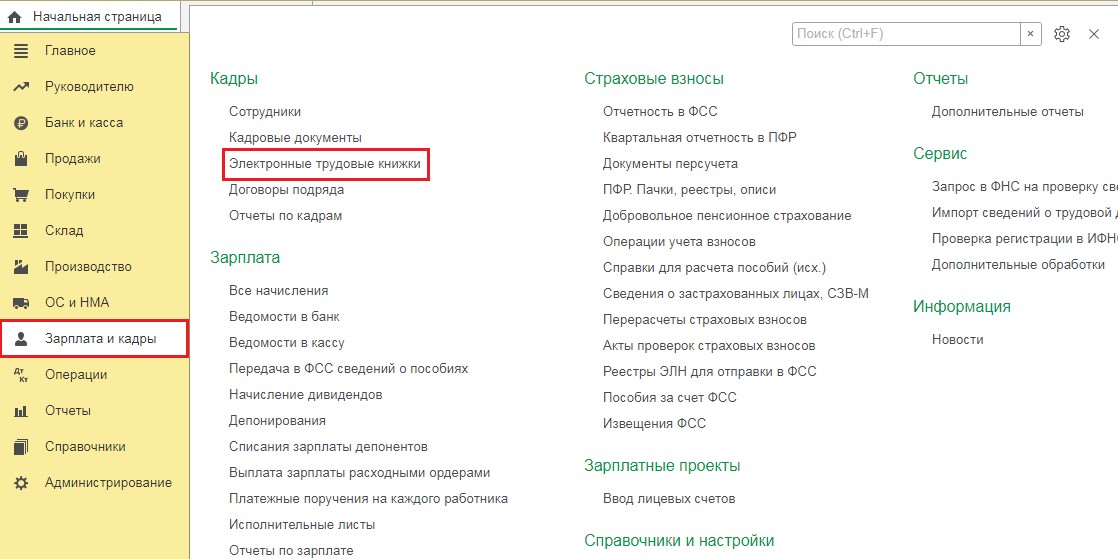1118x559 pixels.
Task: Click the ruble coin icon for Банк и касса
Action: pyautogui.click(x=21, y=123)
